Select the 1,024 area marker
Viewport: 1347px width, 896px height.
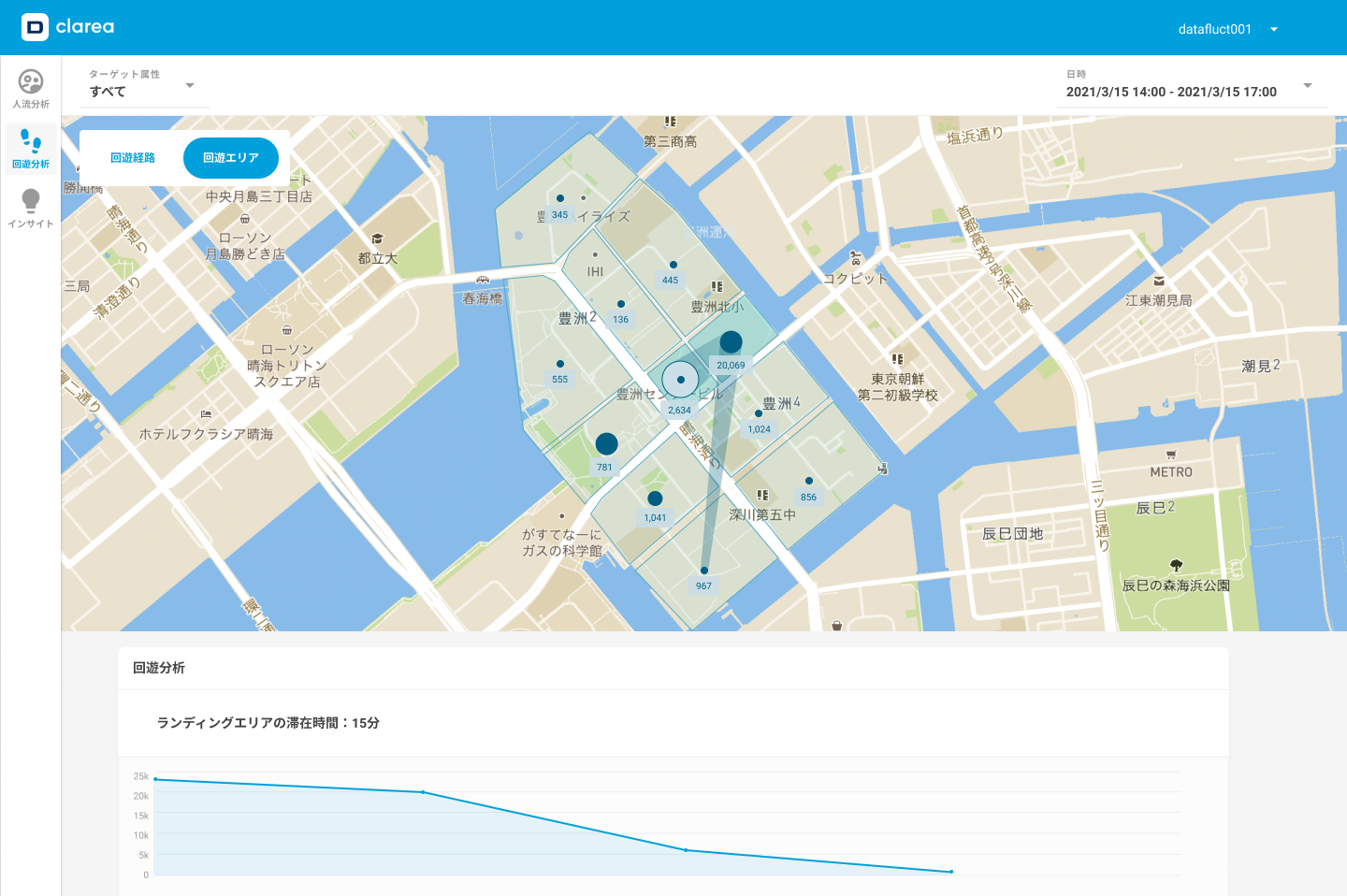click(x=759, y=413)
